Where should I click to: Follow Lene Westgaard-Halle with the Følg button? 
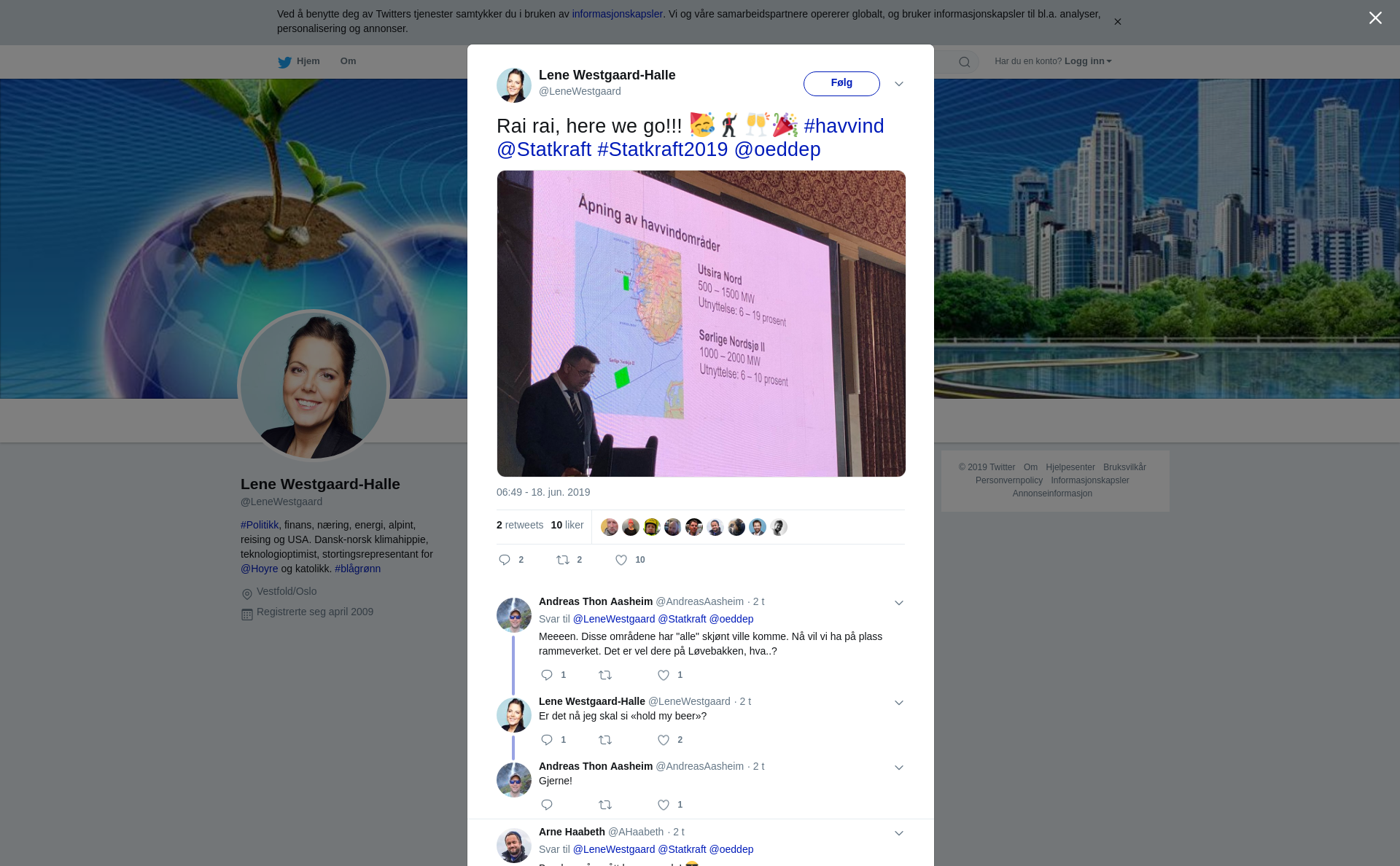click(841, 83)
